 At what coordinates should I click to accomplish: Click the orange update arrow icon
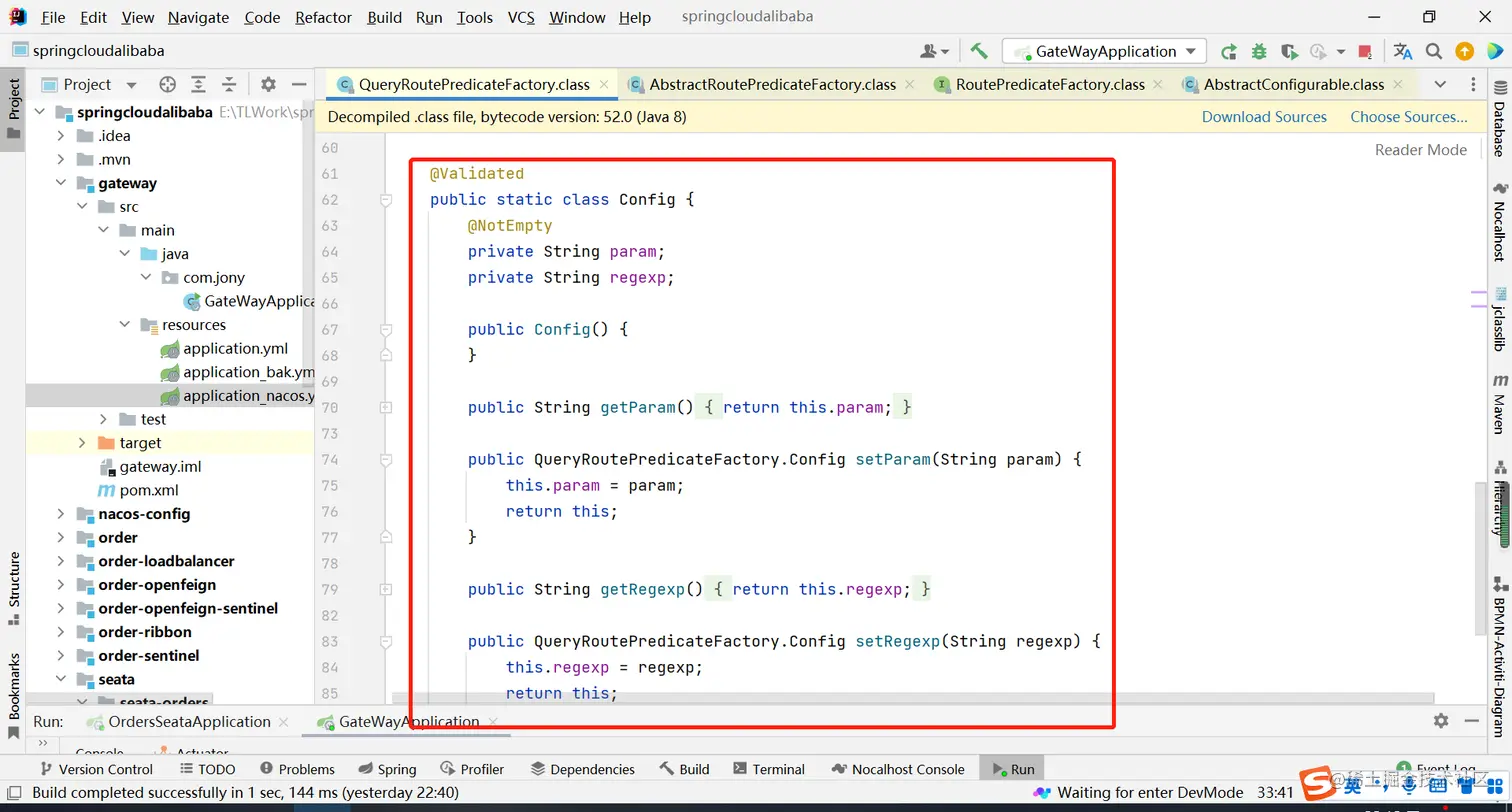pos(1464,51)
